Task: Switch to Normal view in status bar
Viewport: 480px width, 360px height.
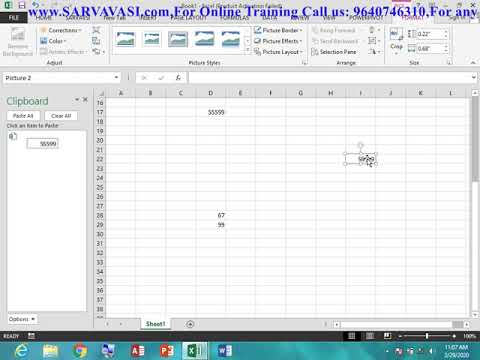Action: [351, 336]
